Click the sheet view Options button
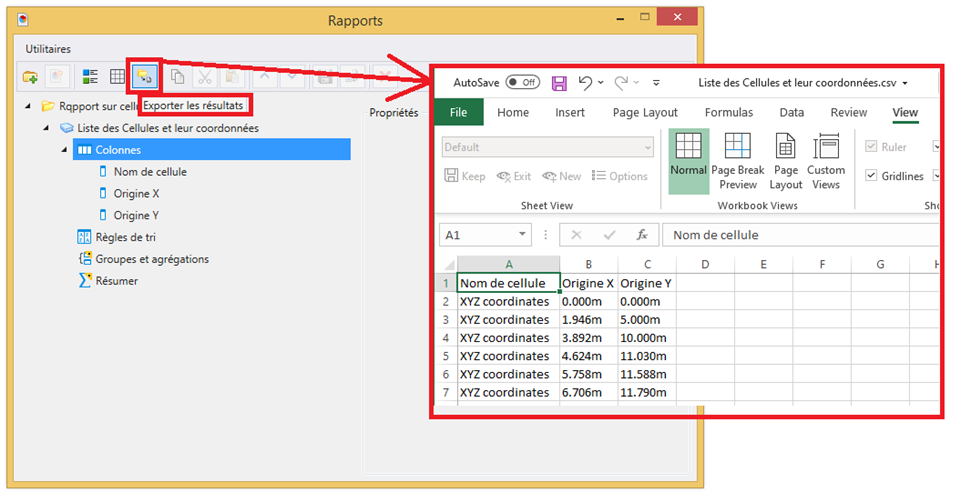 coord(620,176)
